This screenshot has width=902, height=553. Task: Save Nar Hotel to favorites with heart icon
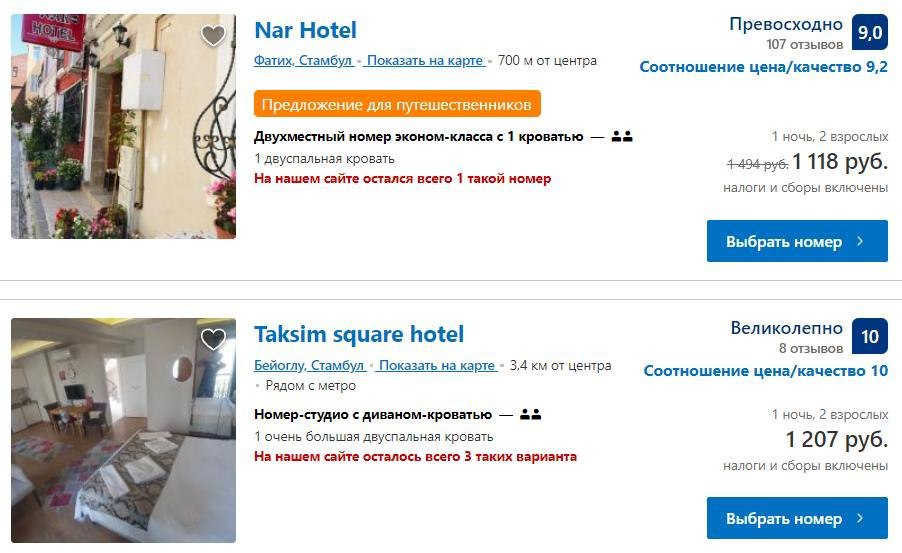click(213, 36)
